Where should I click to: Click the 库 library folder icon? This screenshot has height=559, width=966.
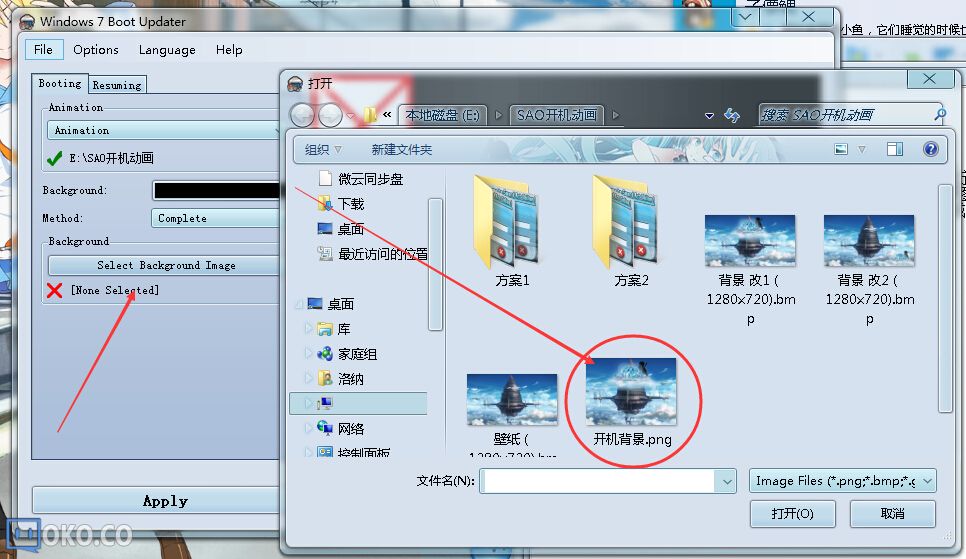coord(325,329)
